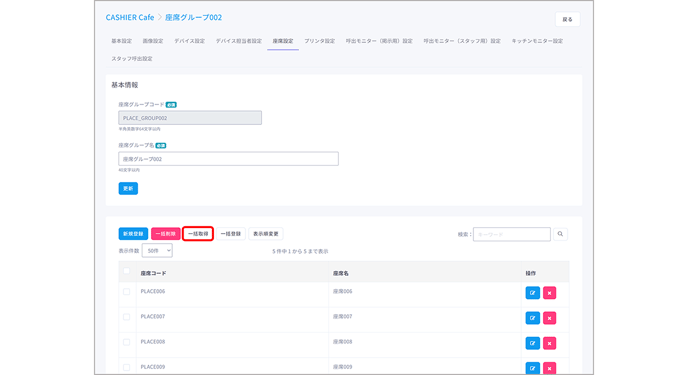Focus the 座席グループ名 input field

pos(228,159)
